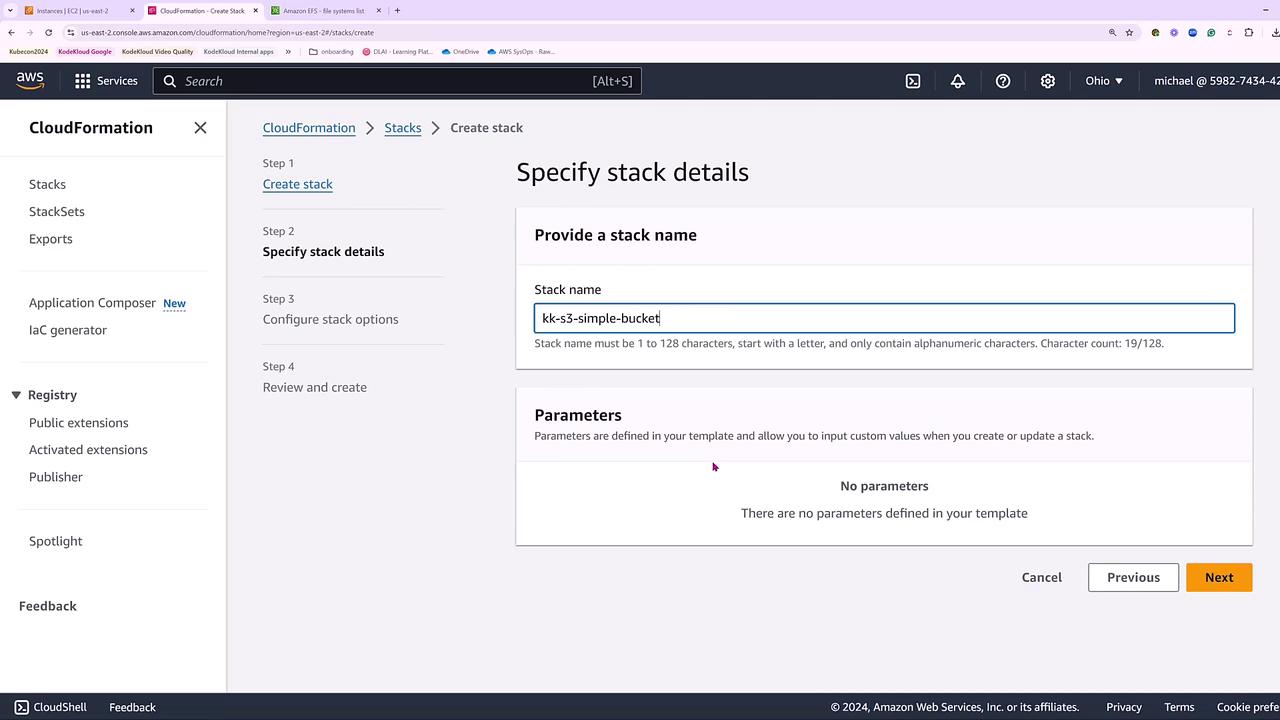1280x720 pixels.
Task: Open StackSets in the sidebar
Action: coord(57,212)
